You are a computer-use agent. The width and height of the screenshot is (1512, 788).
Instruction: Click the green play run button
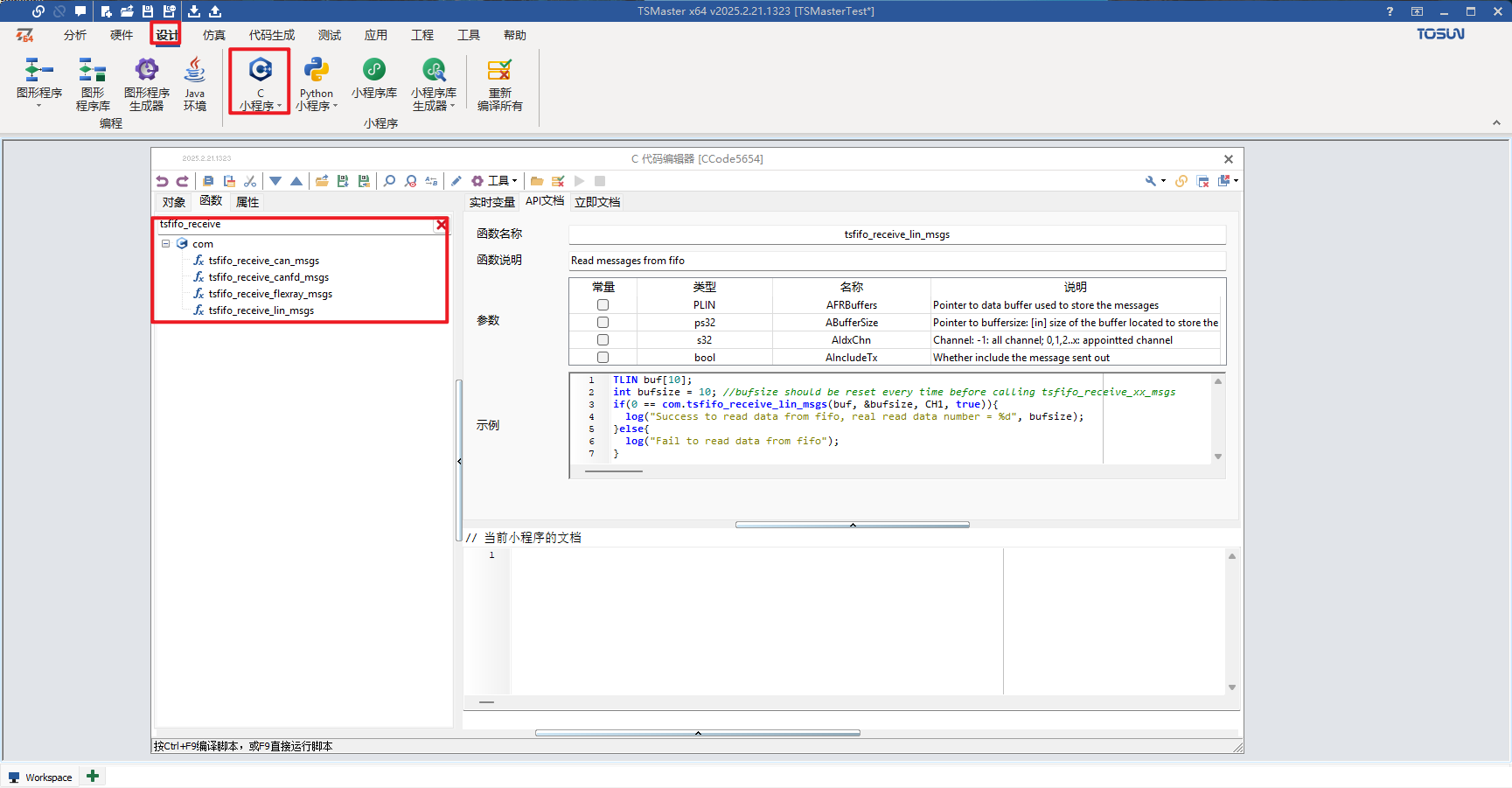579,181
